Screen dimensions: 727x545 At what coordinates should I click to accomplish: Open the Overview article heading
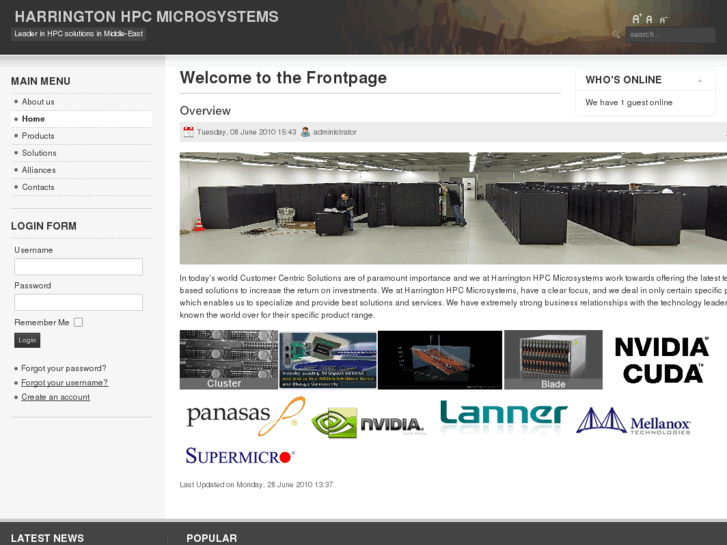click(x=205, y=111)
